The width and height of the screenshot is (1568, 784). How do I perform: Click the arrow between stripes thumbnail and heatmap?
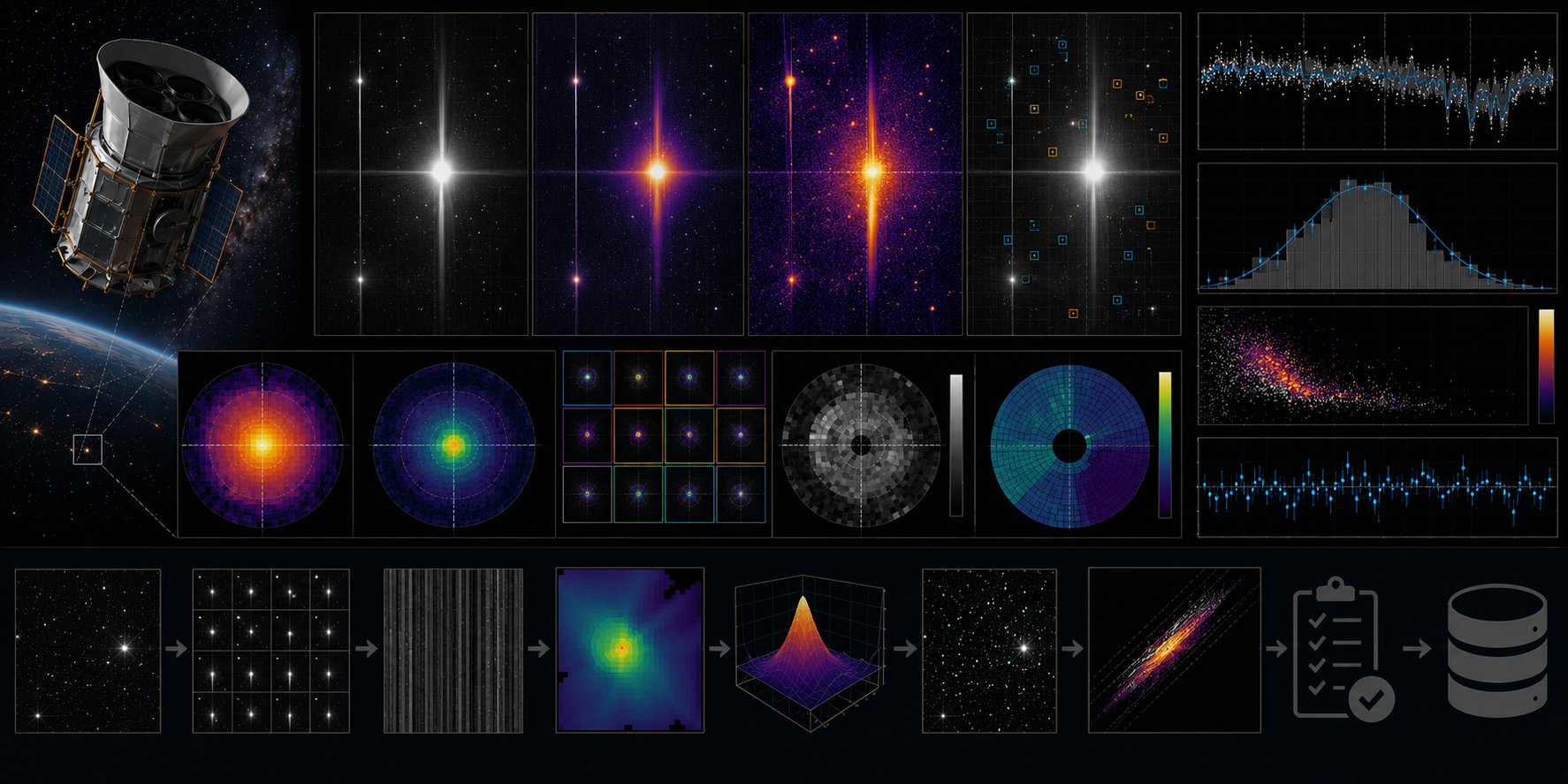tap(539, 649)
